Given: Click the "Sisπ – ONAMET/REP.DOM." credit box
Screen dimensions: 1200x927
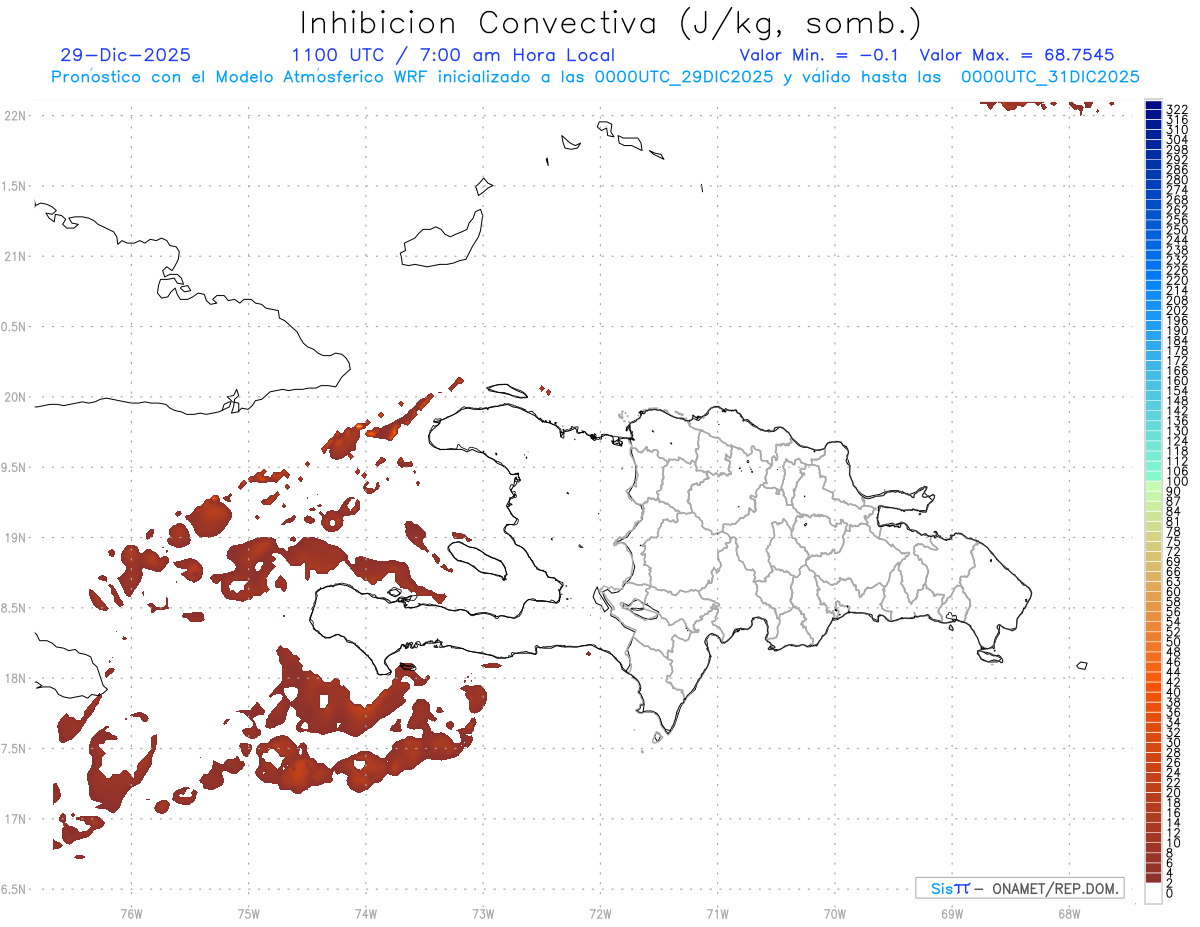Looking at the screenshot, I should pos(1019,888).
